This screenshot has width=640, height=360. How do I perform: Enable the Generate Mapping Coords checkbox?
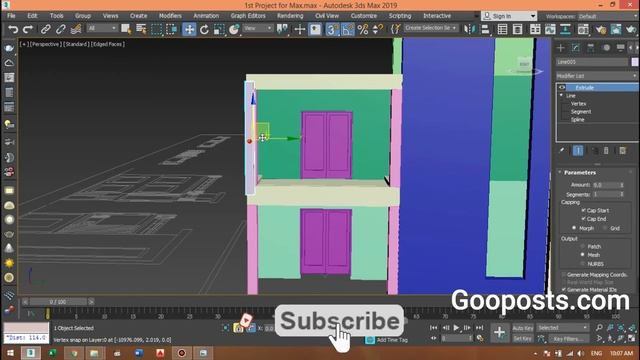pos(564,275)
